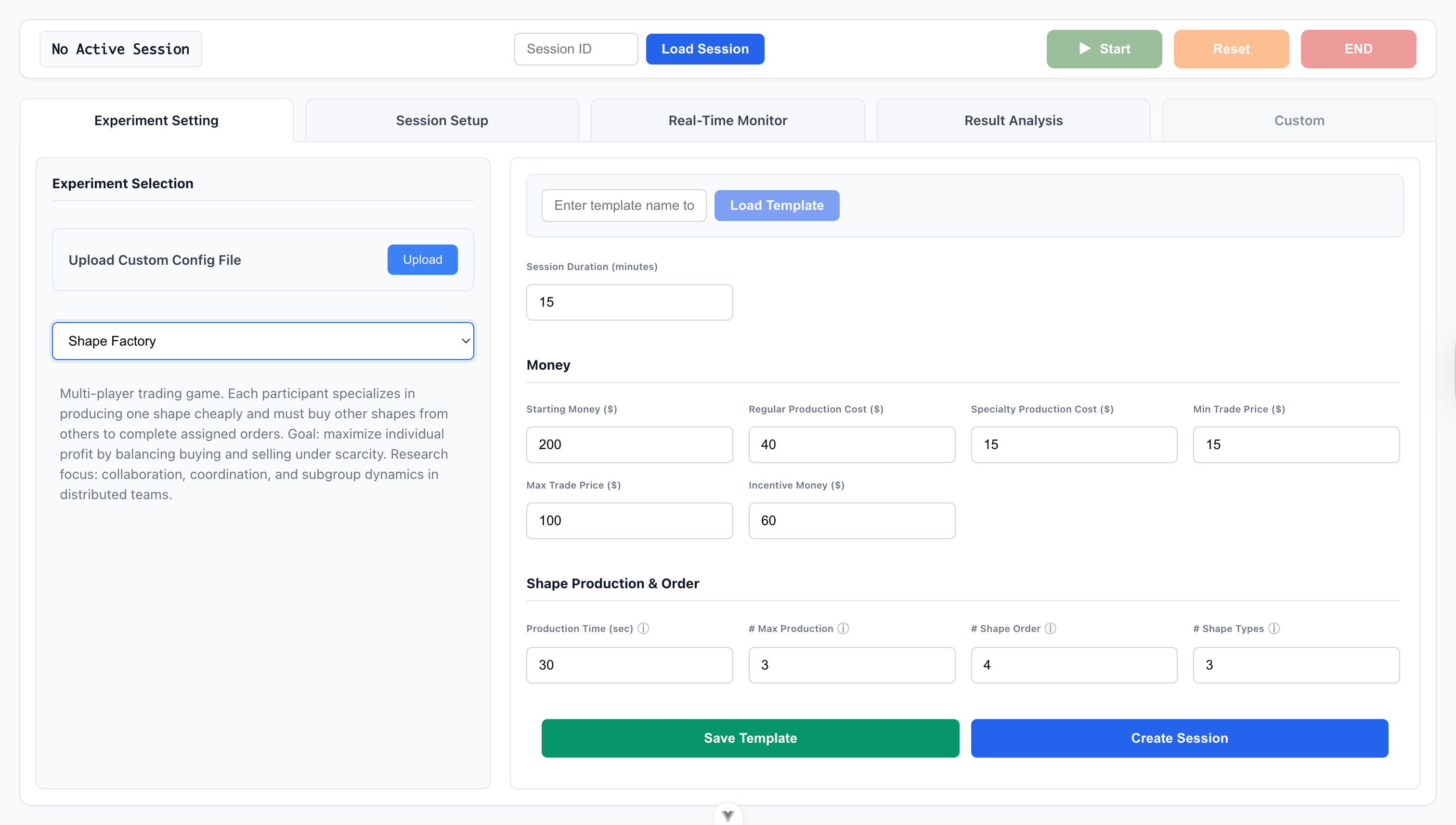Click the Load Session button
1456x825 pixels.
[x=704, y=49]
